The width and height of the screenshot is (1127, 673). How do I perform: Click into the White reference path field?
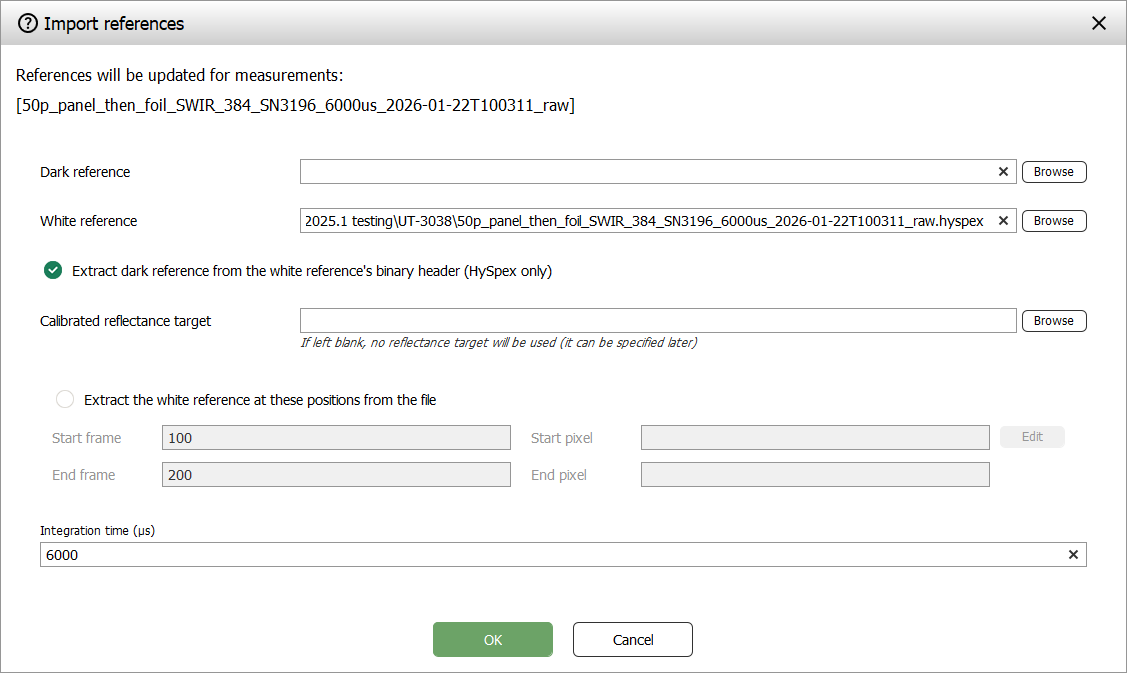(646, 221)
